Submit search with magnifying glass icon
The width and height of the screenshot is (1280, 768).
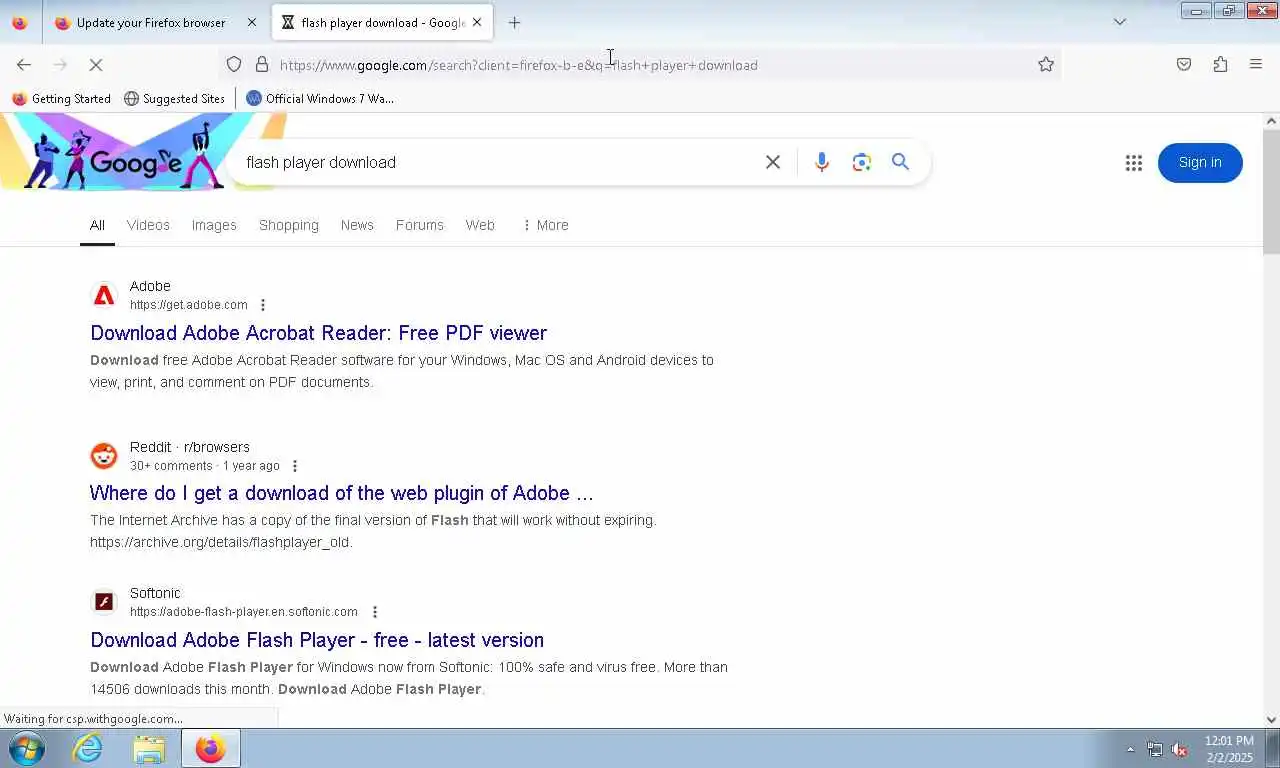pos(900,162)
